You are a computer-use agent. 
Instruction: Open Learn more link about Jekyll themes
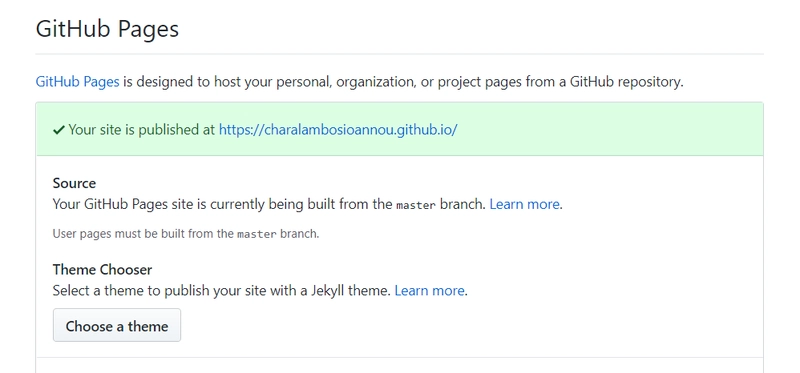point(430,291)
